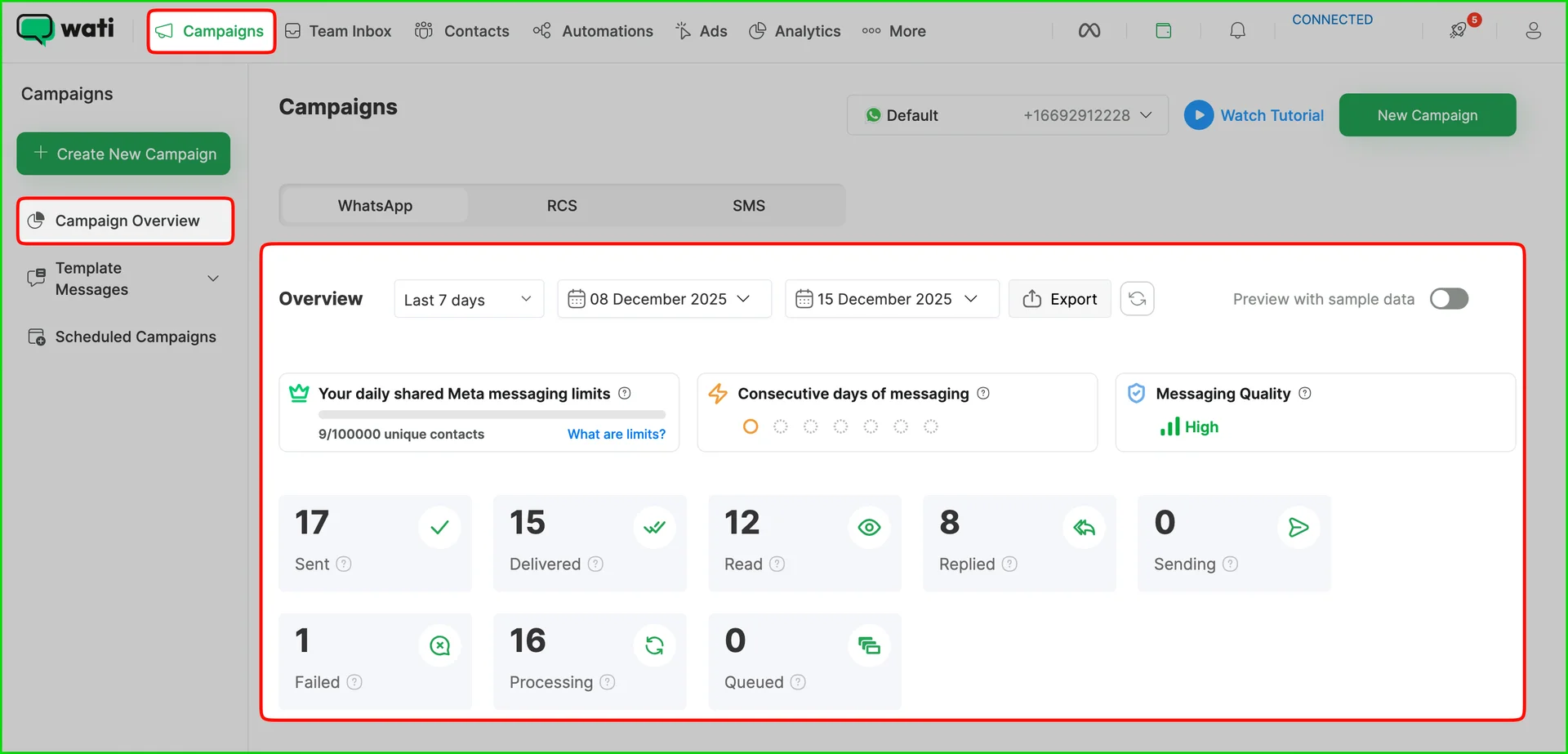The height and width of the screenshot is (754, 1568).
Task: Click the Processing refresh icon
Action: coord(654,645)
